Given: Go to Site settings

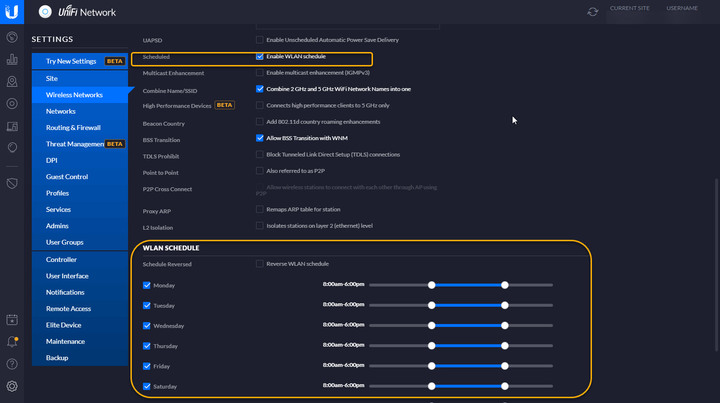Looking at the screenshot, I should coord(80,78).
